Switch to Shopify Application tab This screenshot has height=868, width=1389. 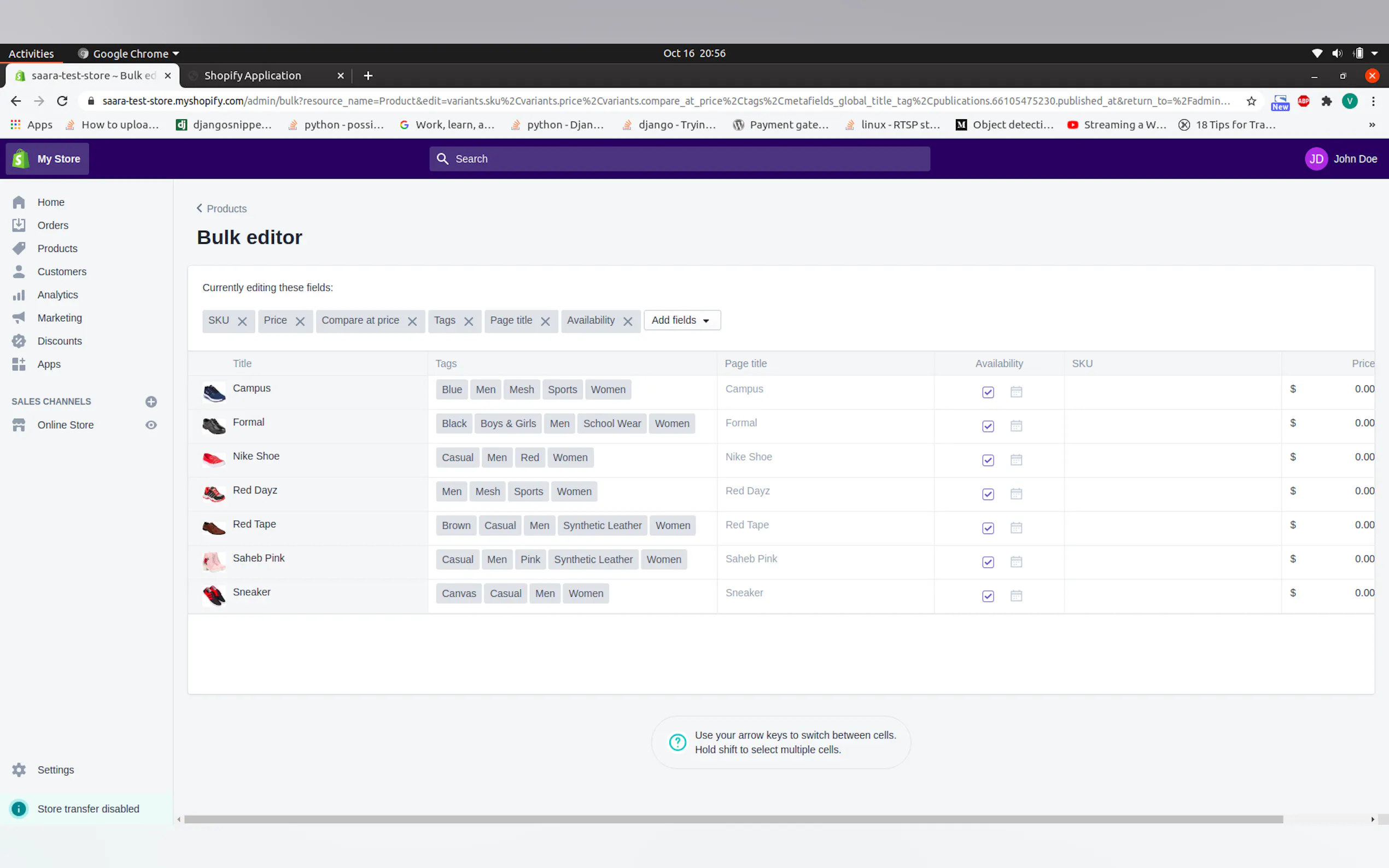pos(253,76)
